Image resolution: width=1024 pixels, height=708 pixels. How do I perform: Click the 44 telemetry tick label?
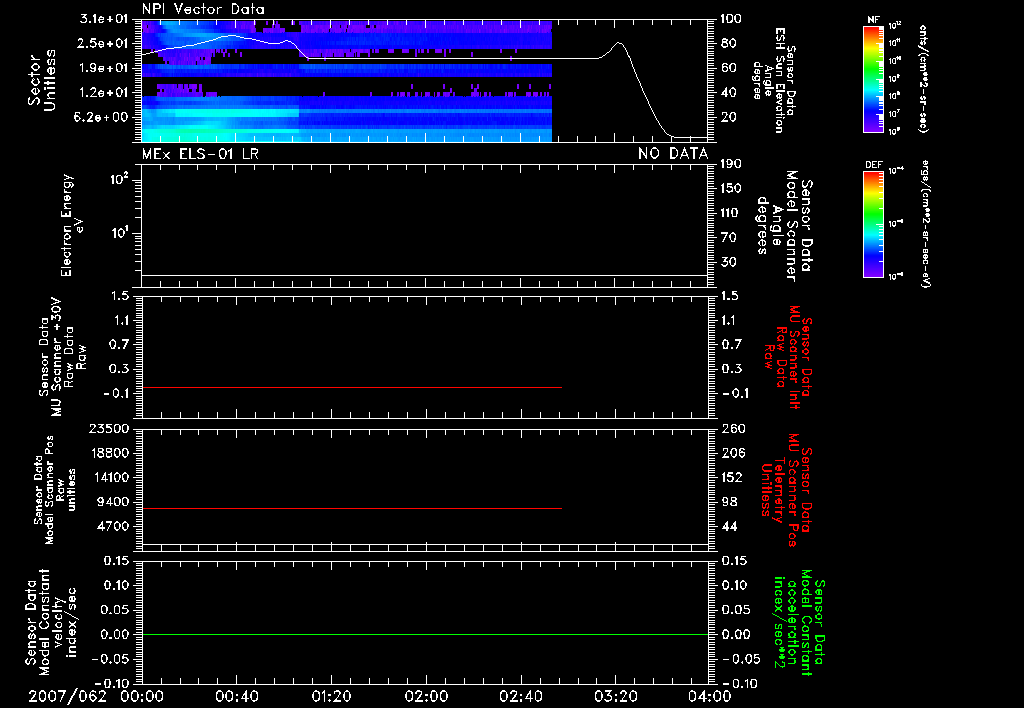click(x=729, y=526)
